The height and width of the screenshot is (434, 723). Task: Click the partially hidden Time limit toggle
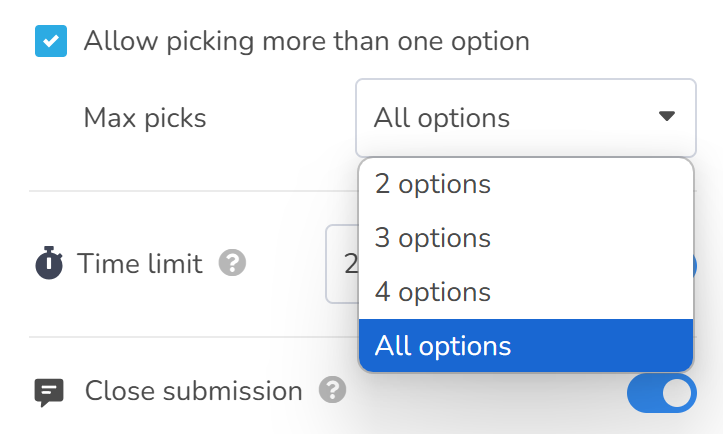click(695, 266)
